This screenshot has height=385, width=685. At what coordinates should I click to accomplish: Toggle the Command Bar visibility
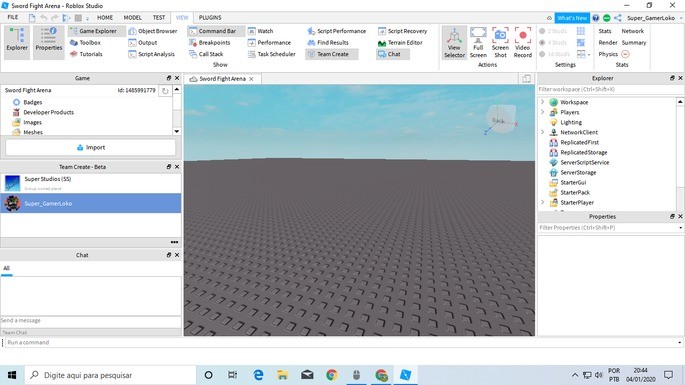click(x=213, y=31)
